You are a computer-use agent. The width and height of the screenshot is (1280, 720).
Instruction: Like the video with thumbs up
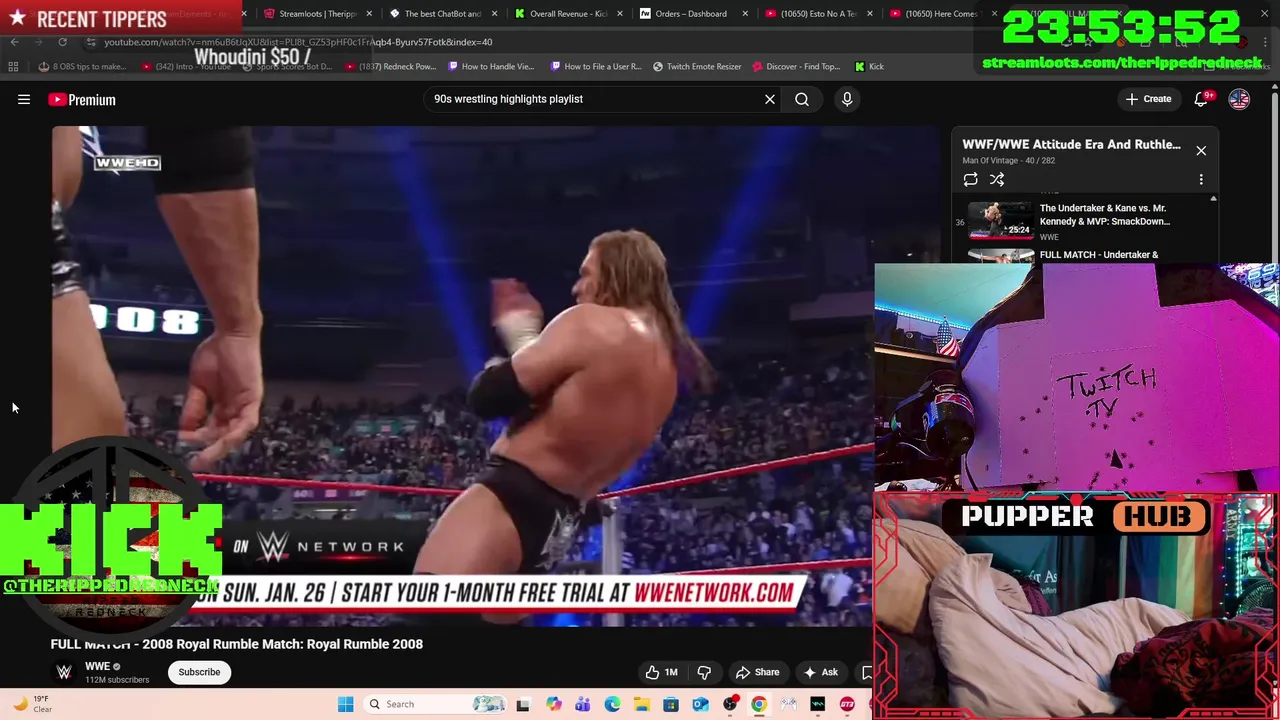[661, 672]
